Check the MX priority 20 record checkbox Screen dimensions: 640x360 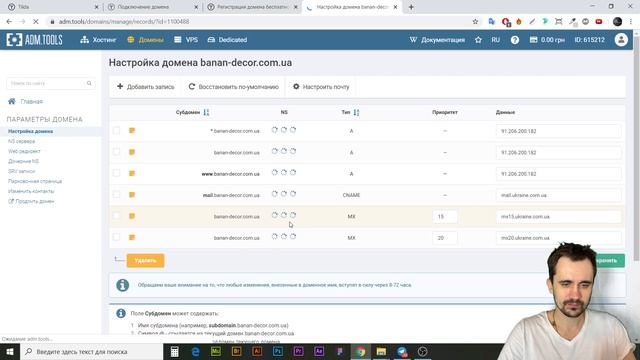(x=116, y=237)
